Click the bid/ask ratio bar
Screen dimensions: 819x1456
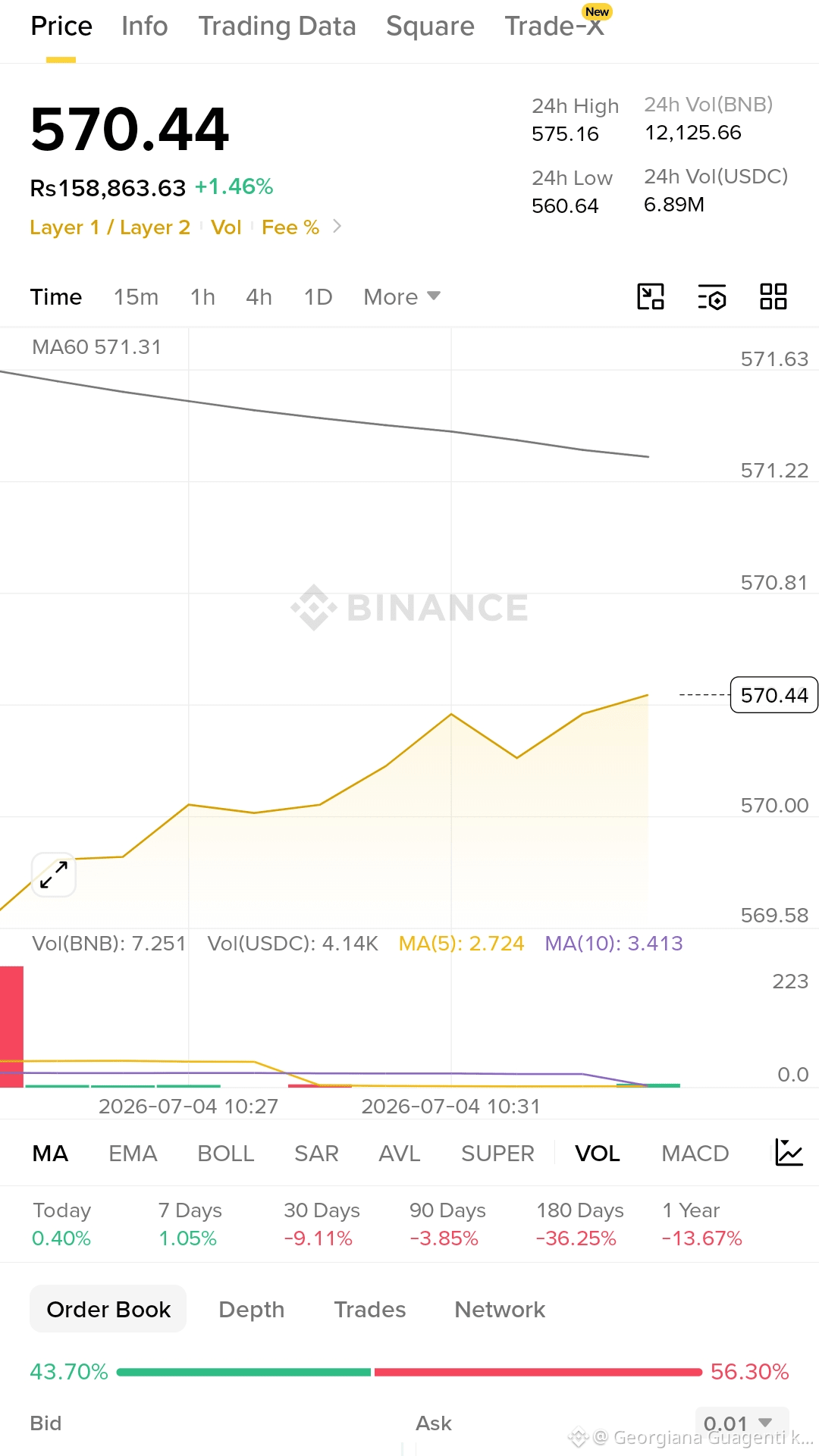[409, 1372]
